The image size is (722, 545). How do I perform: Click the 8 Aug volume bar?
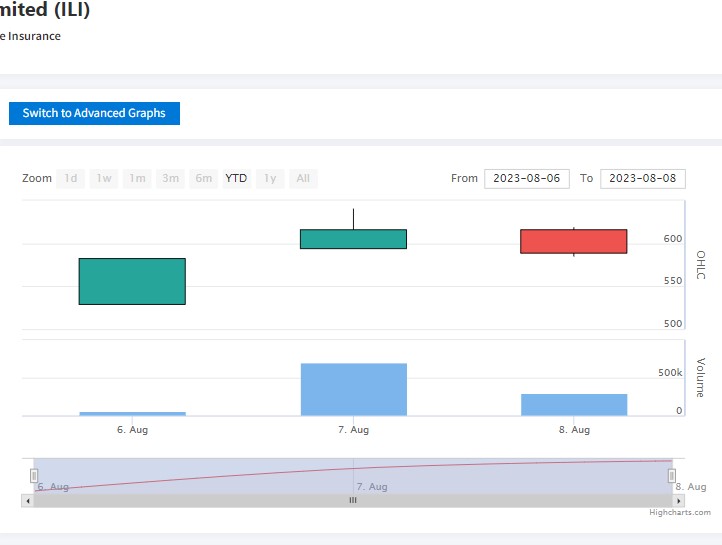coord(573,404)
